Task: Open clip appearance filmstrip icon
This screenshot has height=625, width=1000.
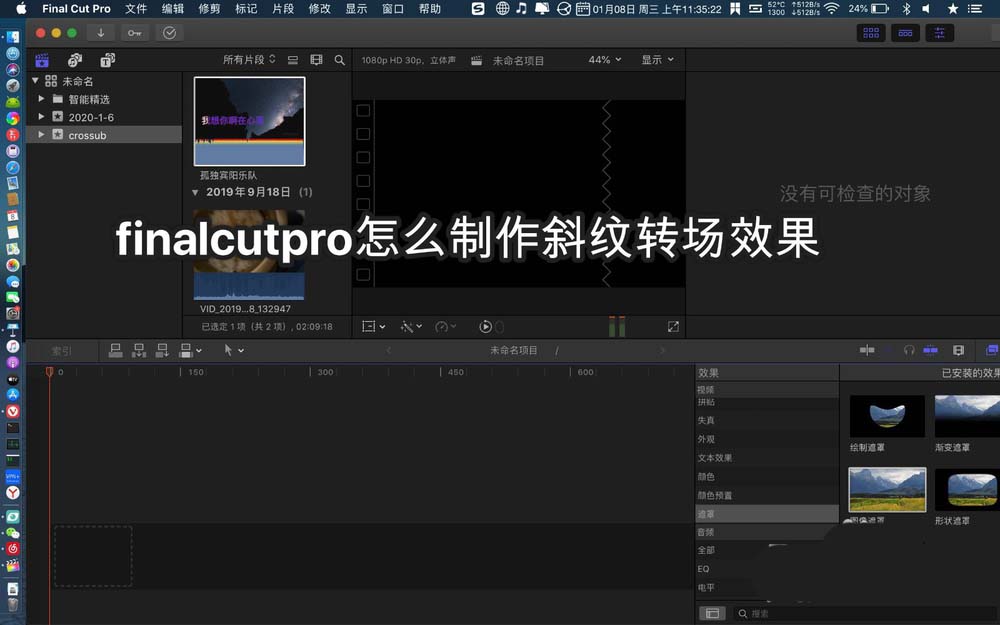Action: pyautogui.click(x=316, y=60)
